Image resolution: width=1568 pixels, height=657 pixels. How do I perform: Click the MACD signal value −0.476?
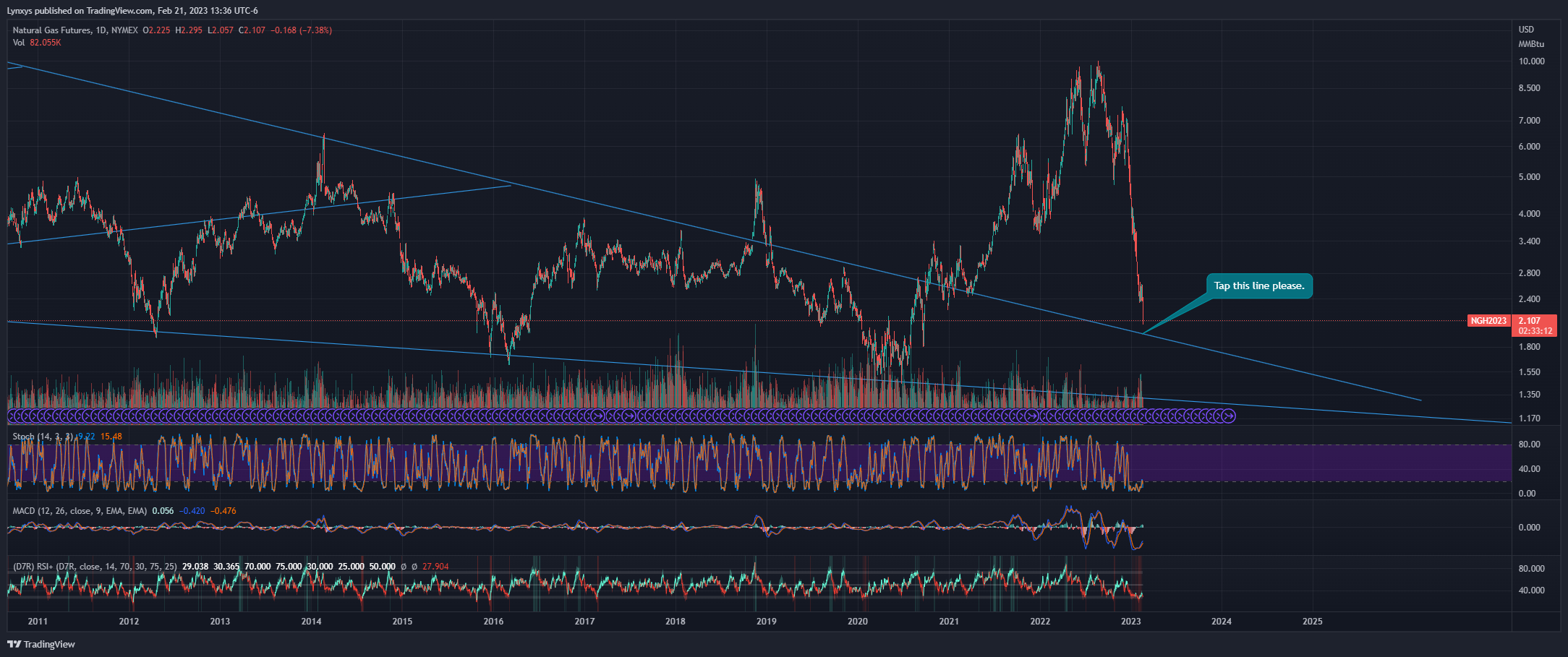click(x=223, y=511)
